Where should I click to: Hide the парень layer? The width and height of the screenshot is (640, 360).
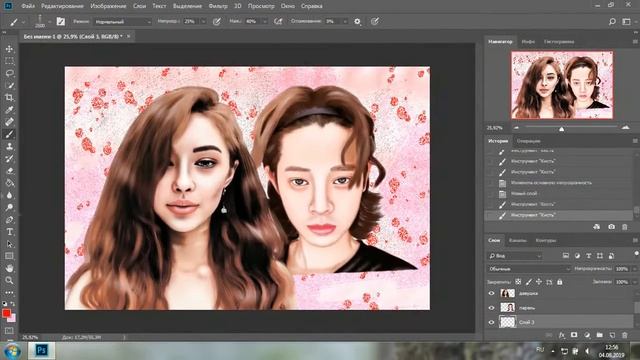[x=491, y=308]
